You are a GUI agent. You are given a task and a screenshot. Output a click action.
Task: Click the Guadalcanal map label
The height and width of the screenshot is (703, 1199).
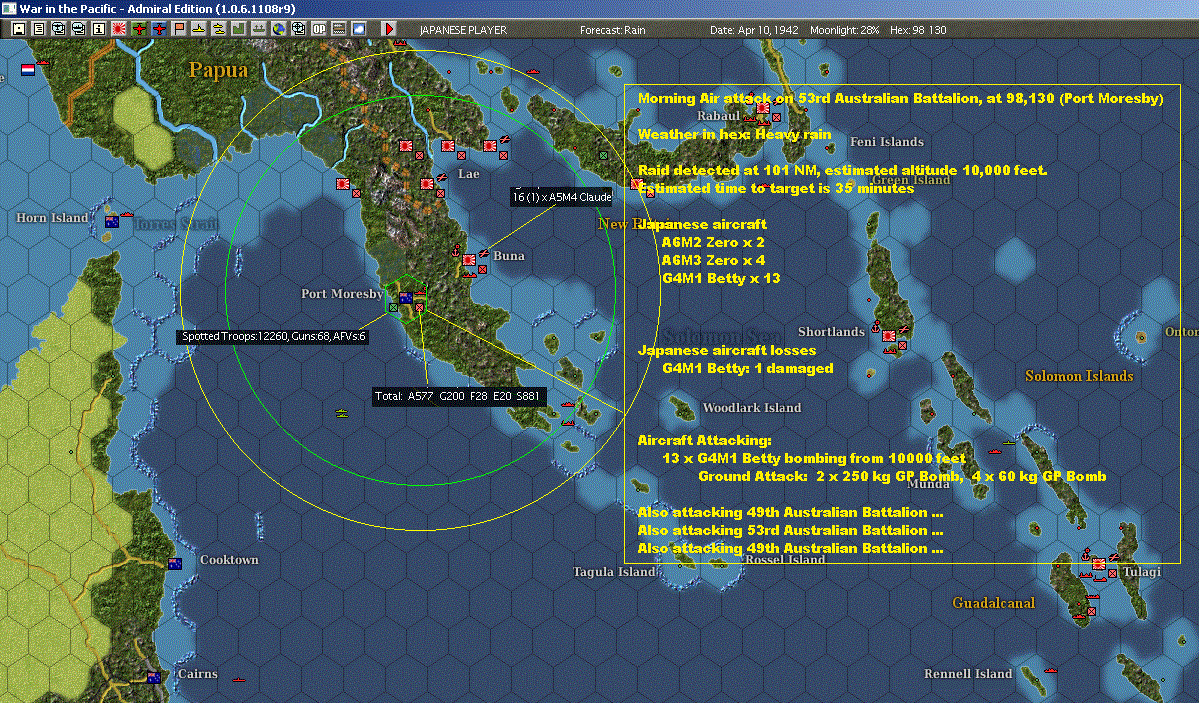coord(993,603)
